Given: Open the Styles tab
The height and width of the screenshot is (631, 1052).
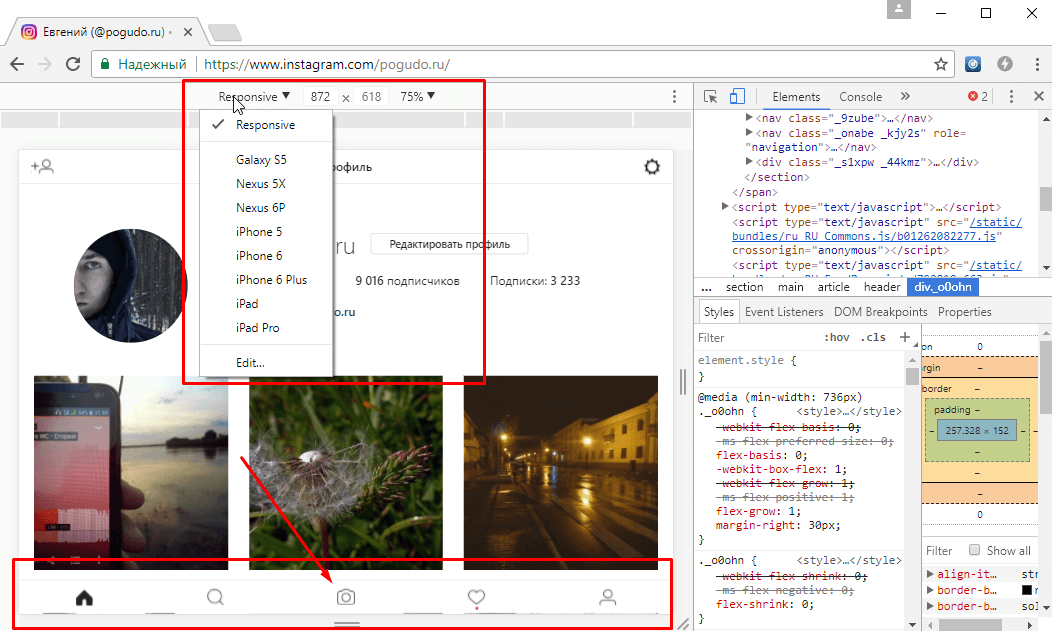Looking at the screenshot, I should click(x=719, y=312).
